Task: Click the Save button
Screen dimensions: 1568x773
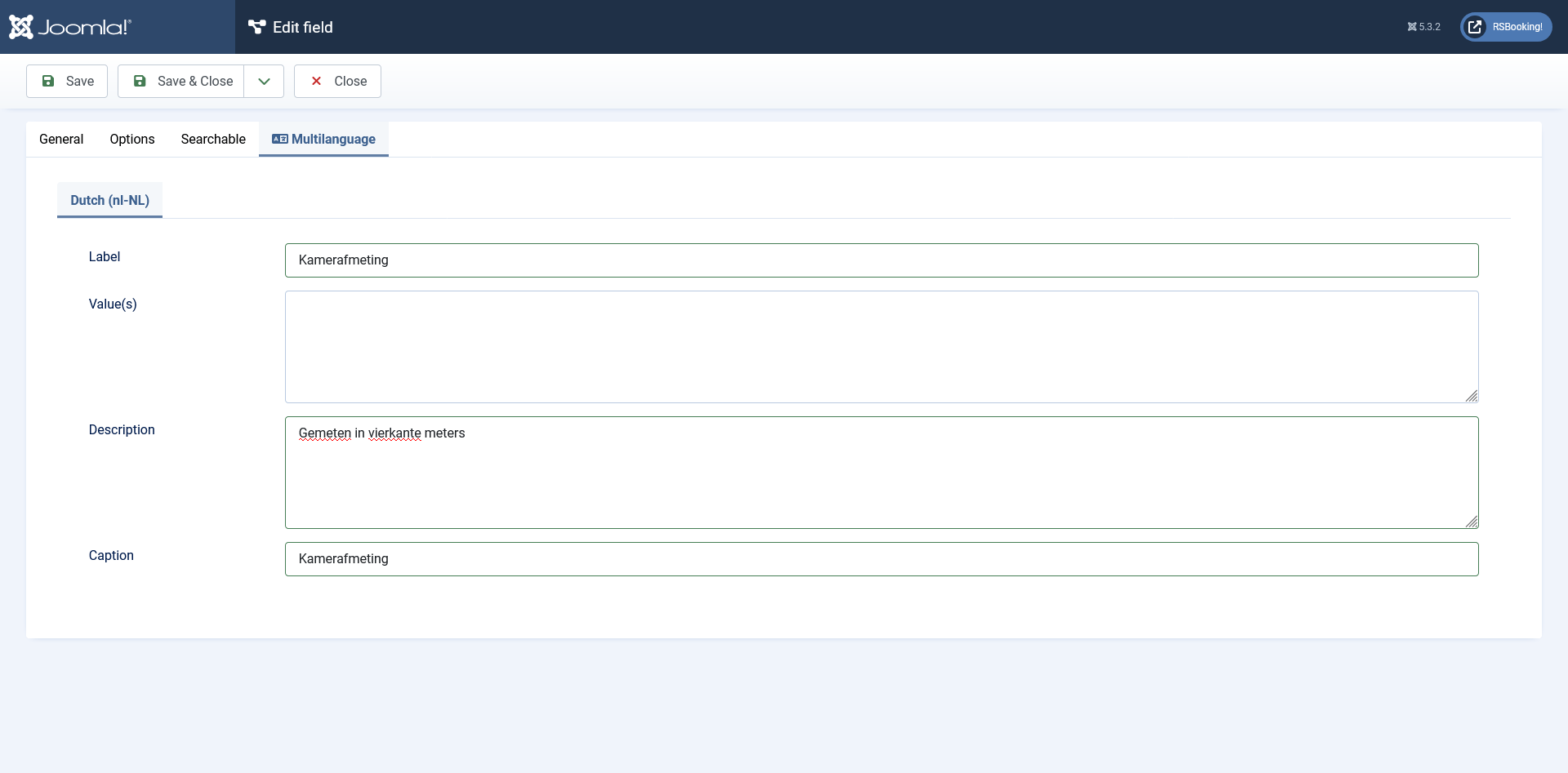Action: (x=67, y=81)
